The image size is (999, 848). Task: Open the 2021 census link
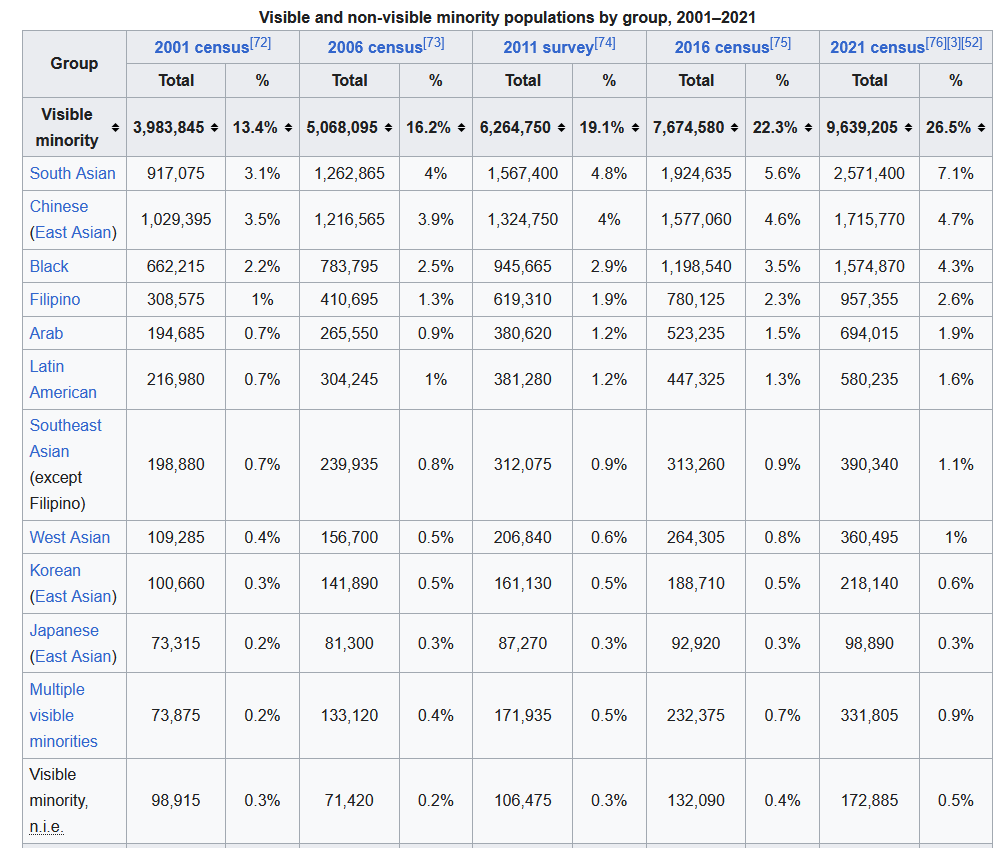(x=877, y=48)
